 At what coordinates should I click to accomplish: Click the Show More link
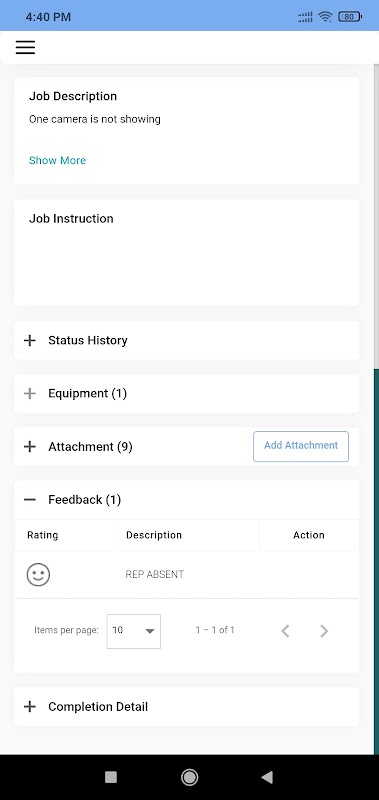pos(57,160)
